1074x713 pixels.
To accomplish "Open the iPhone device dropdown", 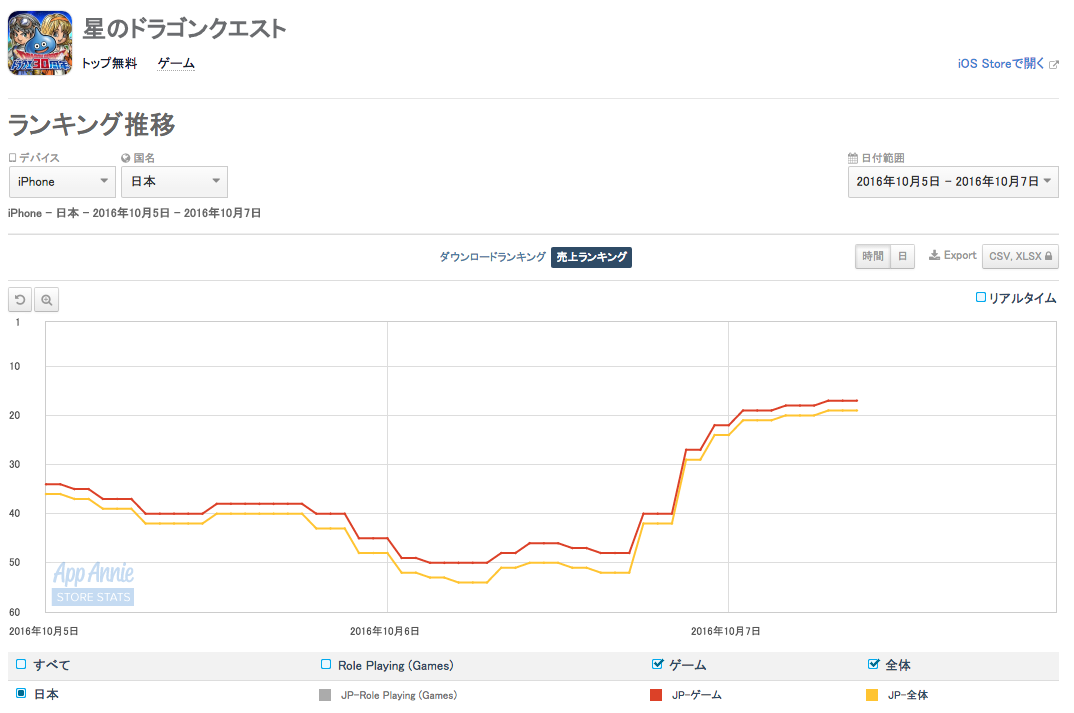I will [x=62, y=182].
